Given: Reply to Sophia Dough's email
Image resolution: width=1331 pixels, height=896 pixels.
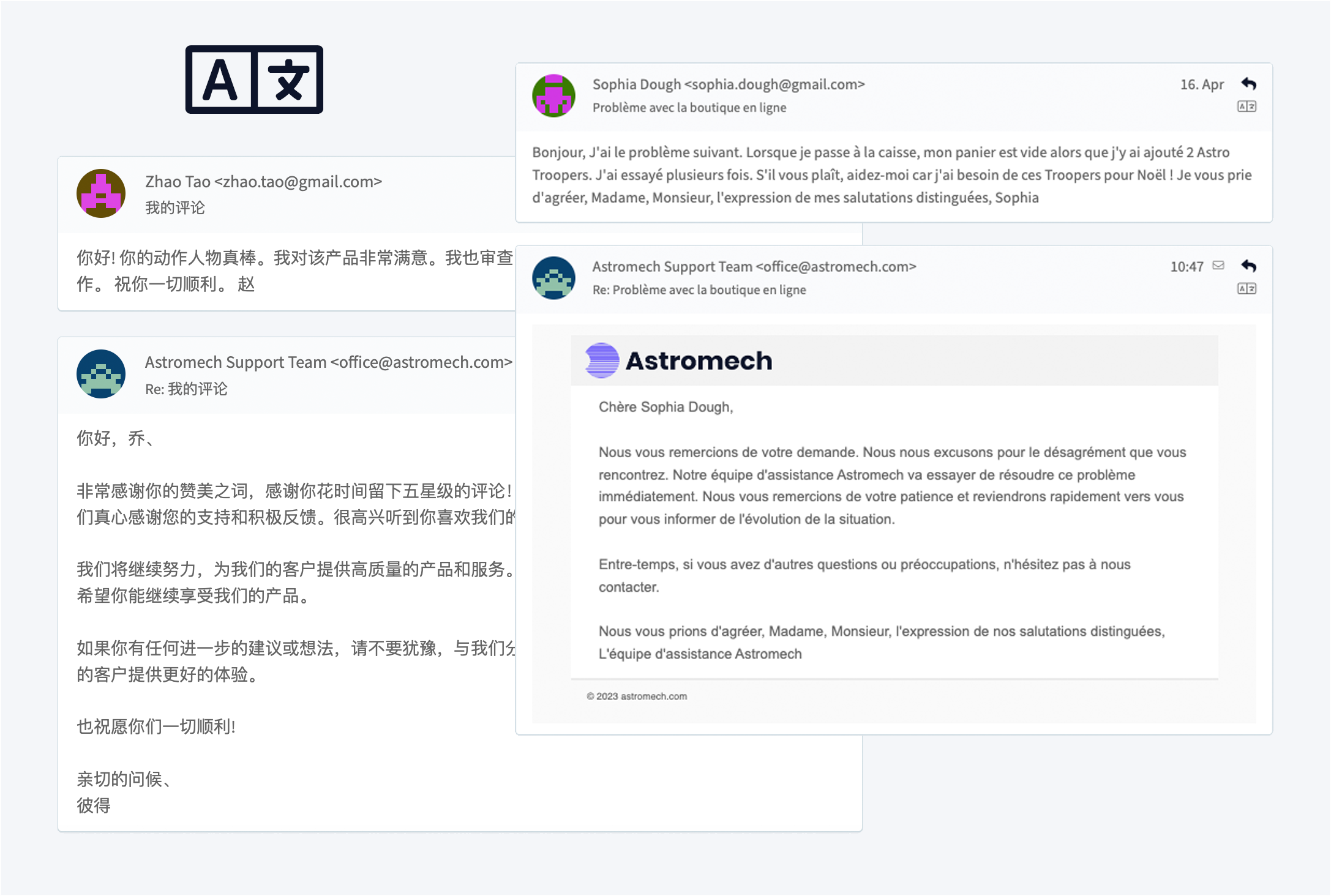Looking at the screenshot, I should (x=1248, y=84).
